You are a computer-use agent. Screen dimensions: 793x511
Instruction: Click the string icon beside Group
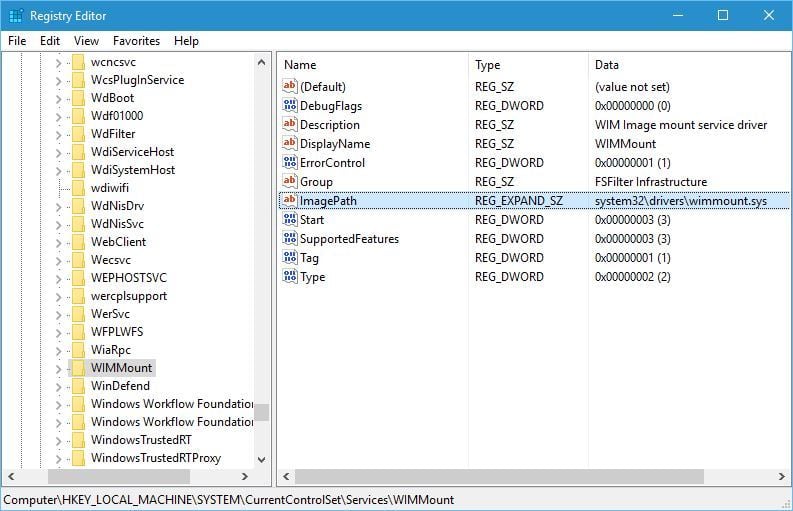click(x=289, y=181)
